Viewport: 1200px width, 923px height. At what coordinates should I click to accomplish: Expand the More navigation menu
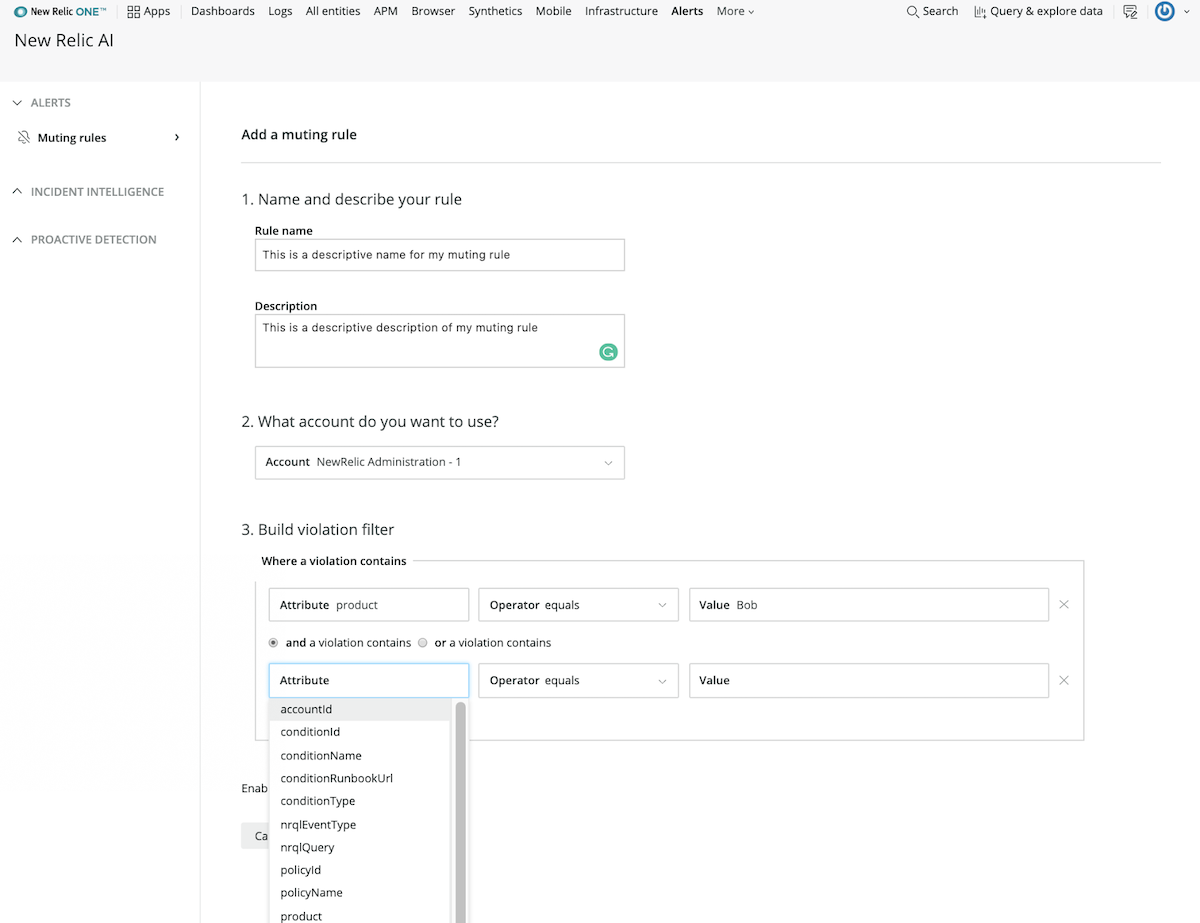[735, 11]
